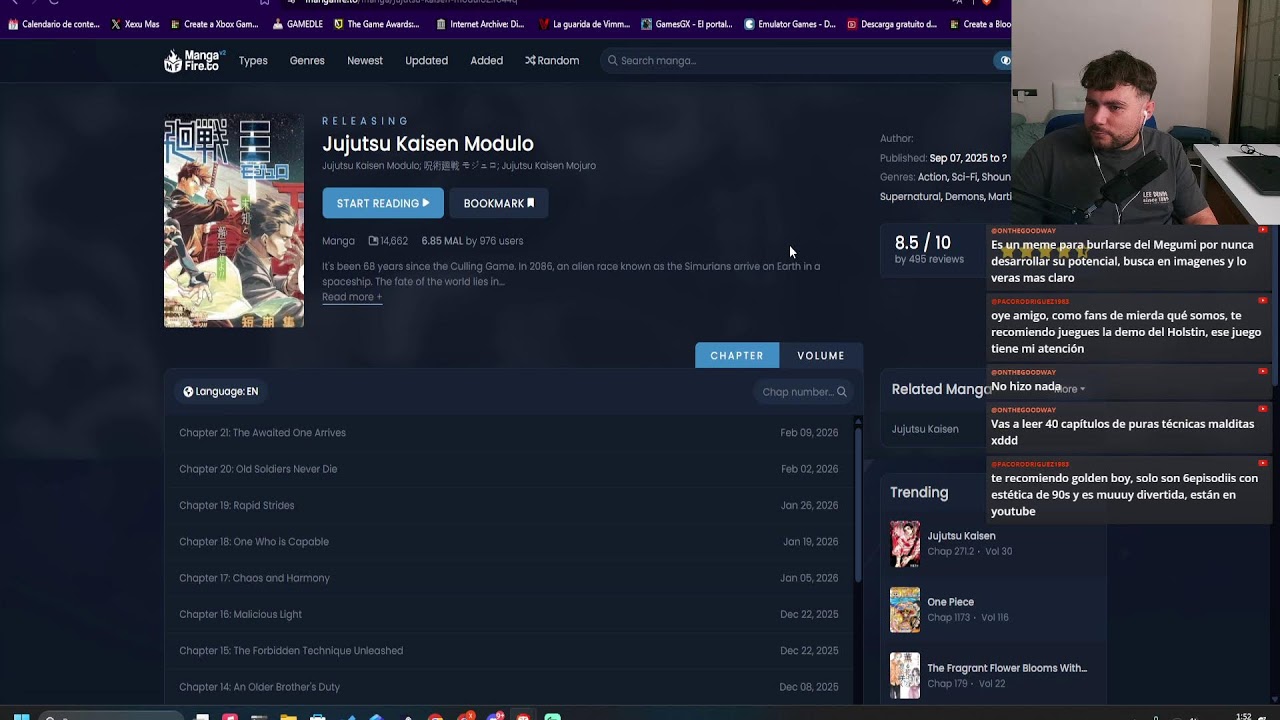Open Chapter 14: An Older Brother's Duty
Image resolution: width=1280 pixels, height=720 pixels.
click(x=509, y=687)
